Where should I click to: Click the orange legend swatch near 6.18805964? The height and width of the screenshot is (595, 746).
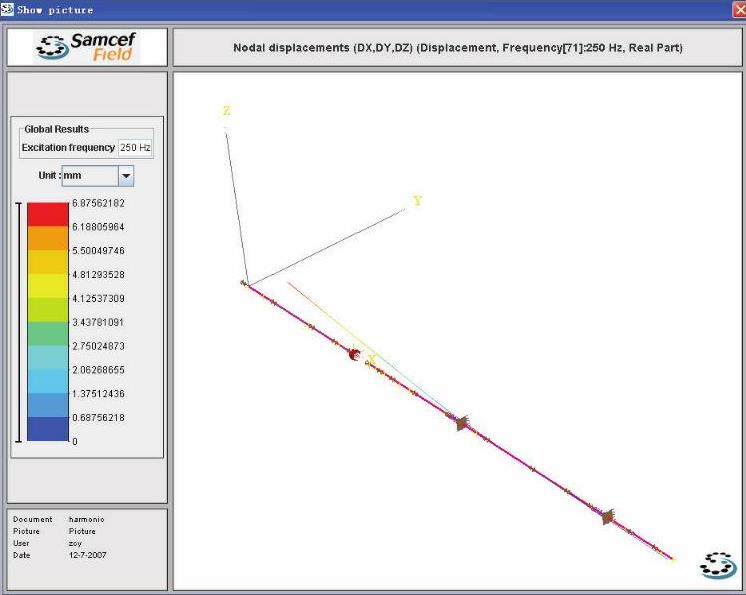[47, 238]
